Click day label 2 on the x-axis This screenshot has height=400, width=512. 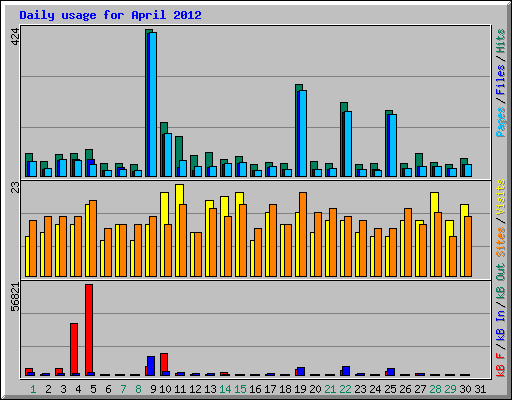coord(48,389)
